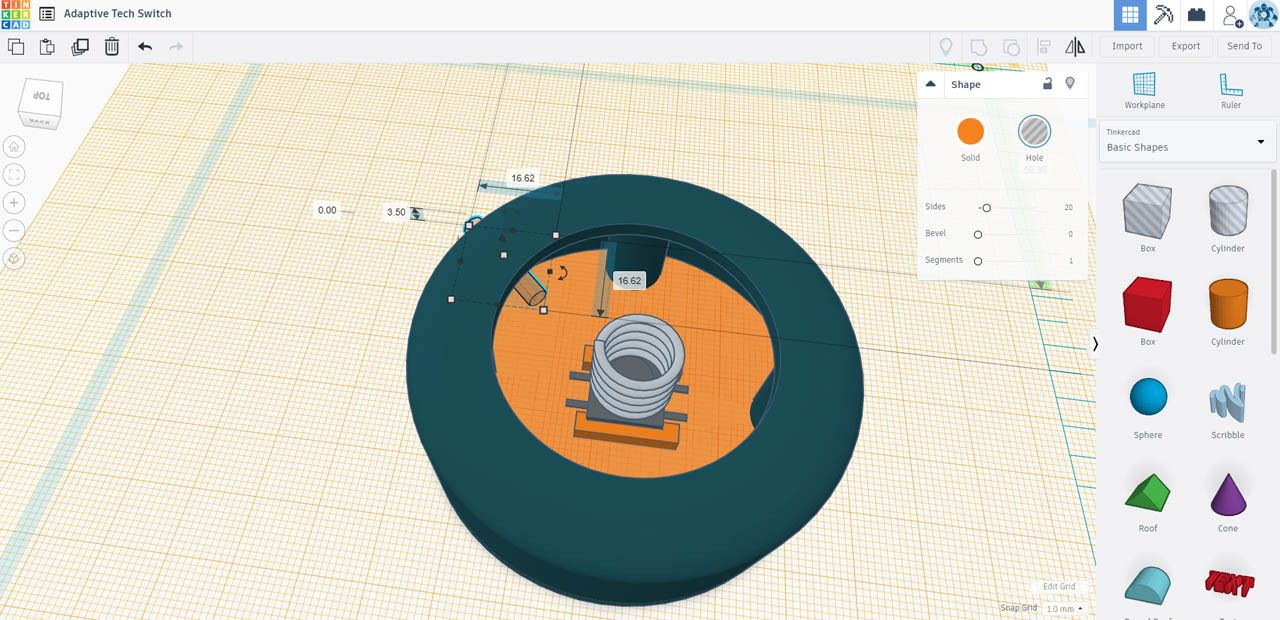Expand the right panel with the chevron arrow
Screen dimensions: 1280x620
tap(1094, 343)
